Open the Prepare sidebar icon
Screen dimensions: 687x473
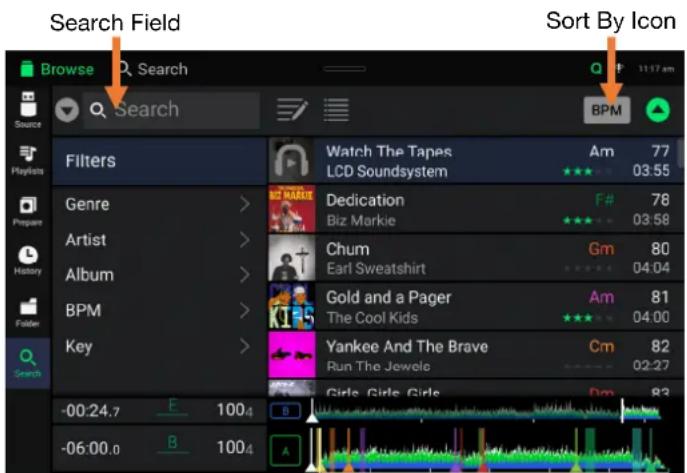(x=28, y=211)
